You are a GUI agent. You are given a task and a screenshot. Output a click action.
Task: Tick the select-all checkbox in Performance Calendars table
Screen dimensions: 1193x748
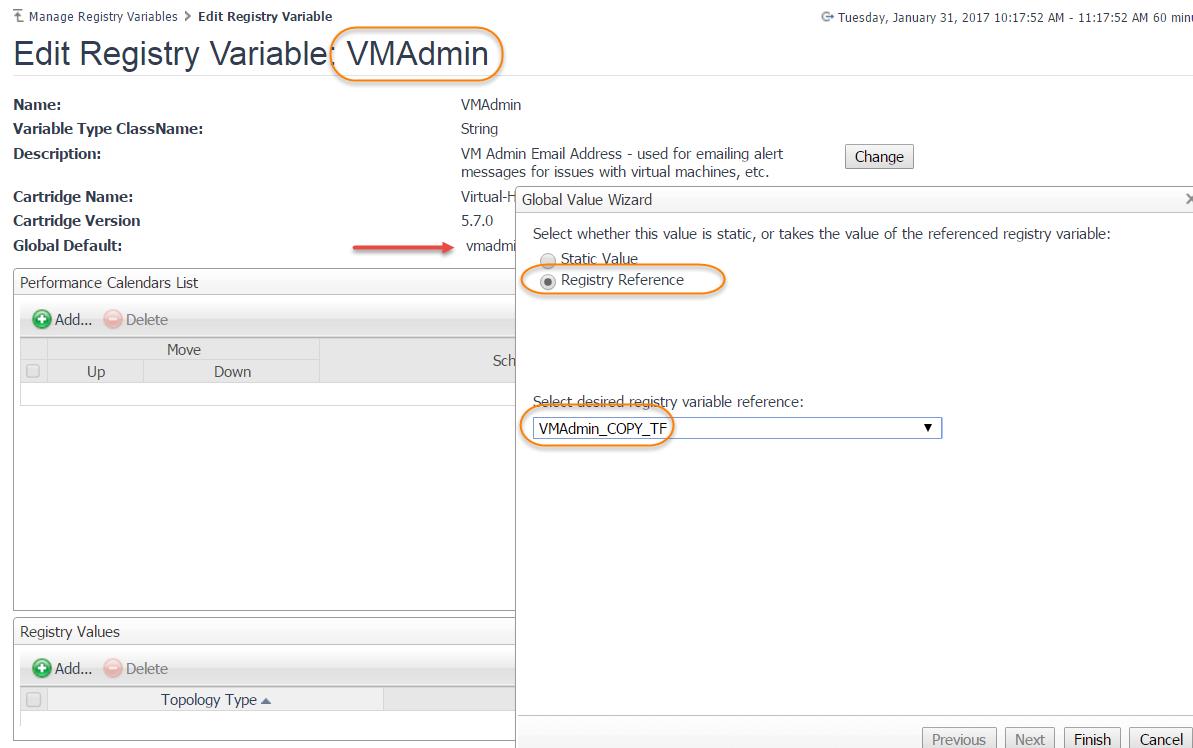coord(33,371)
